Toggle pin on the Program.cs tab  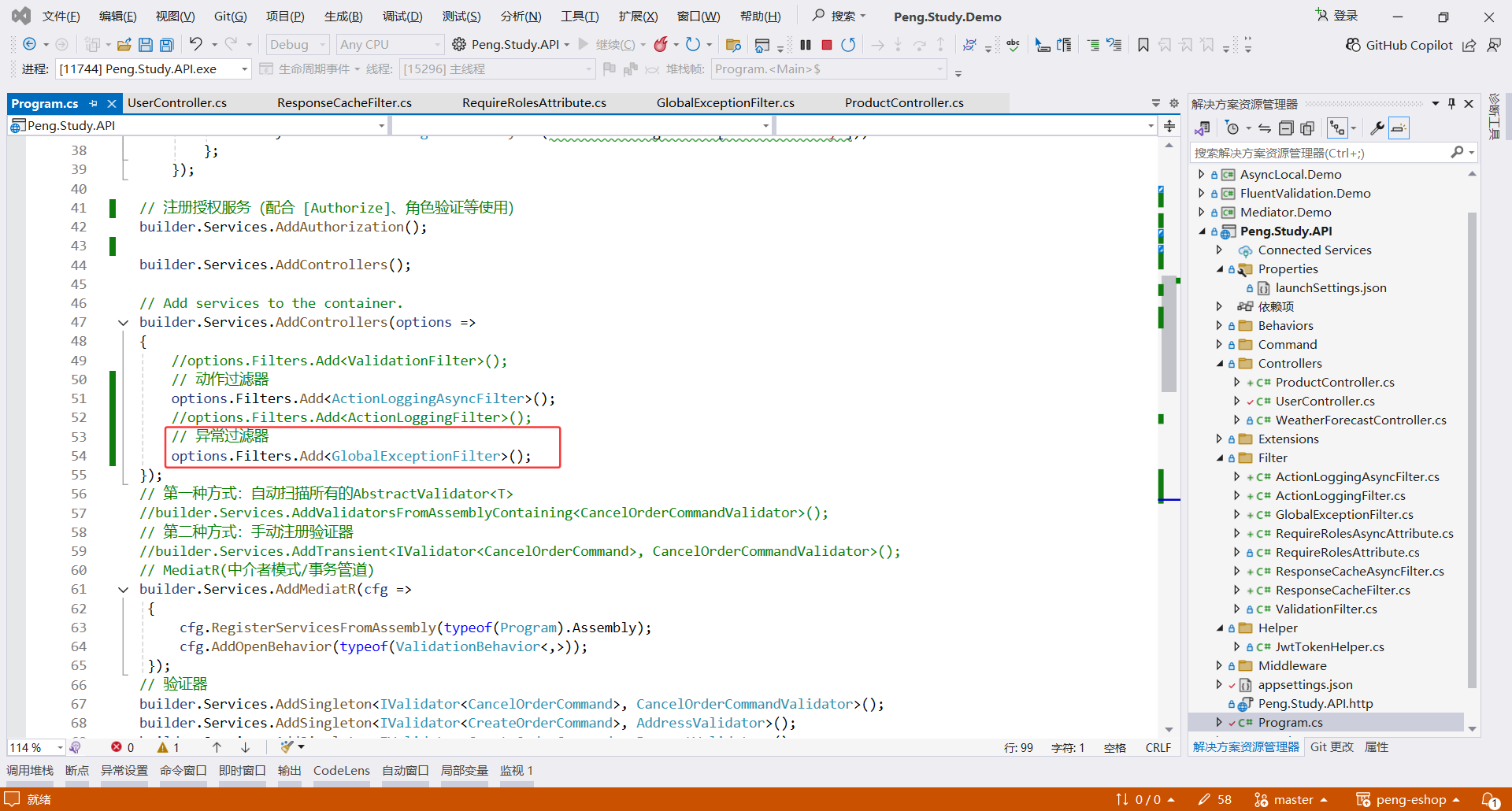(x=94, y=103)
